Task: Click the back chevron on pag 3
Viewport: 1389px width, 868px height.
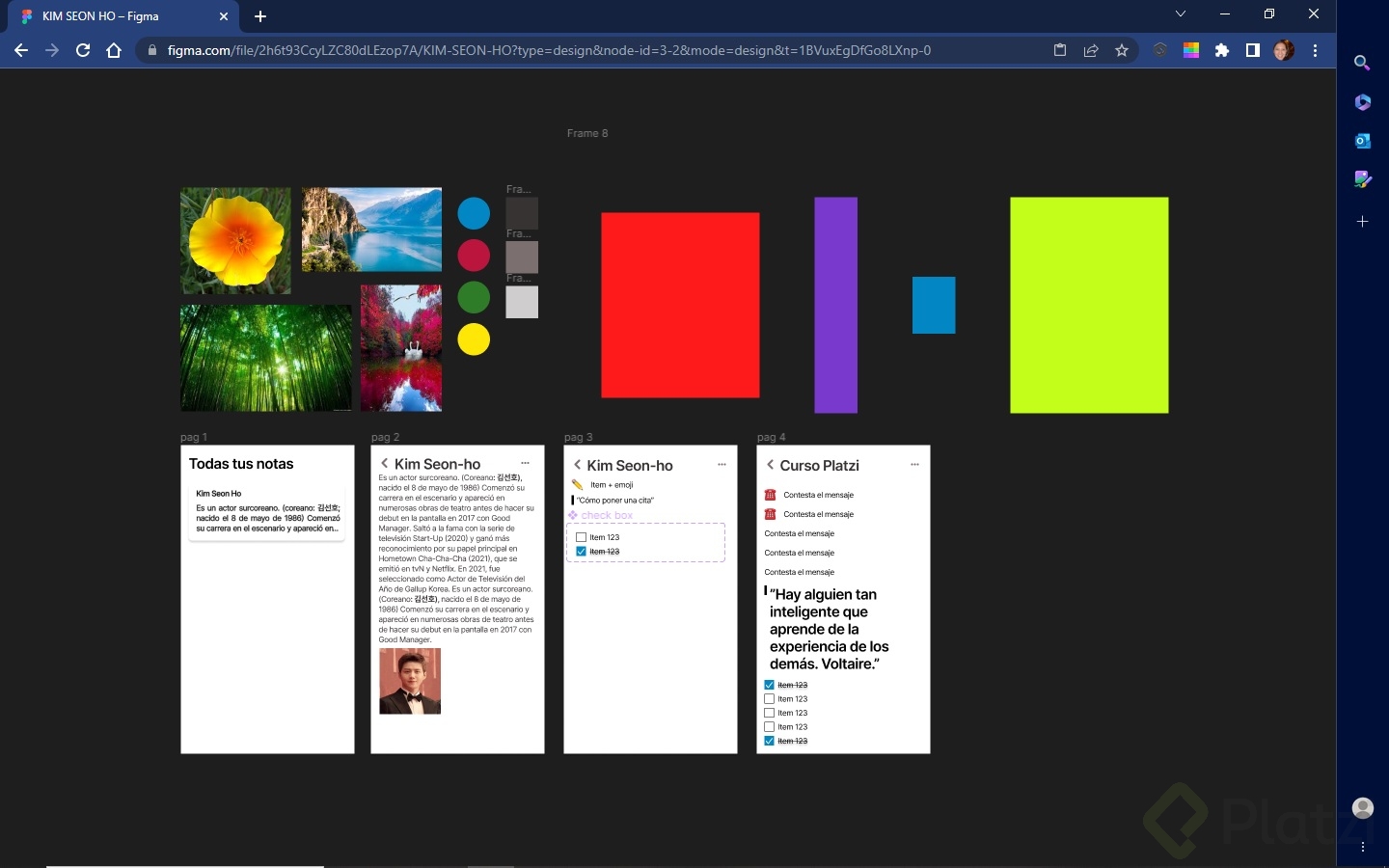Action: [x=577, y=465]
